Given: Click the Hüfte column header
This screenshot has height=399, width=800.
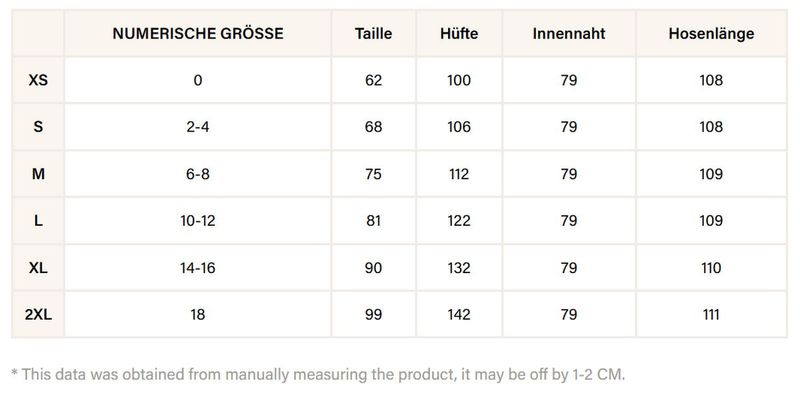Looking at the screenshot, I should tap(459, 34).
